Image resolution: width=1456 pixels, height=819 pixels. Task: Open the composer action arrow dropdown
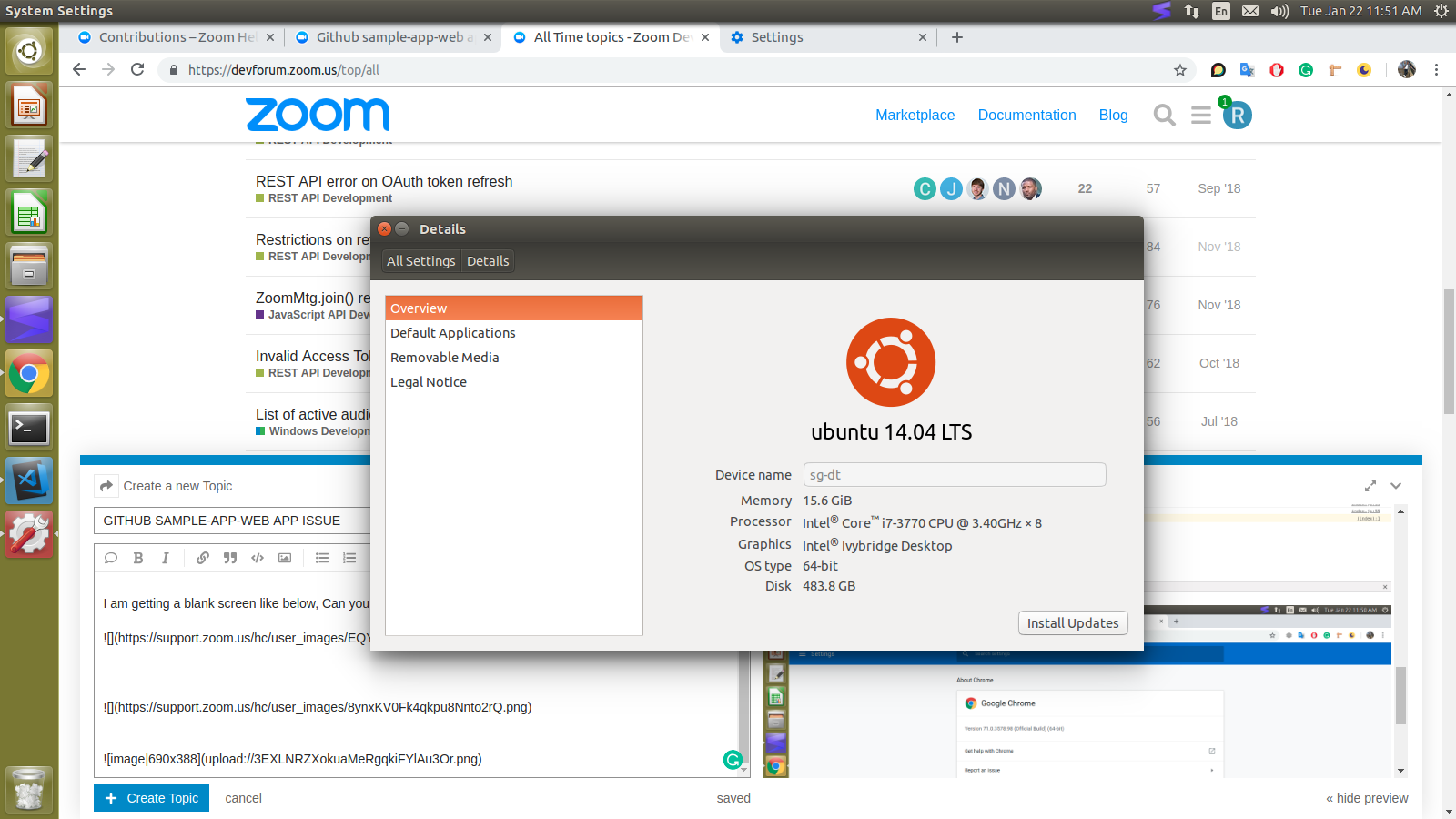(106, 486)
